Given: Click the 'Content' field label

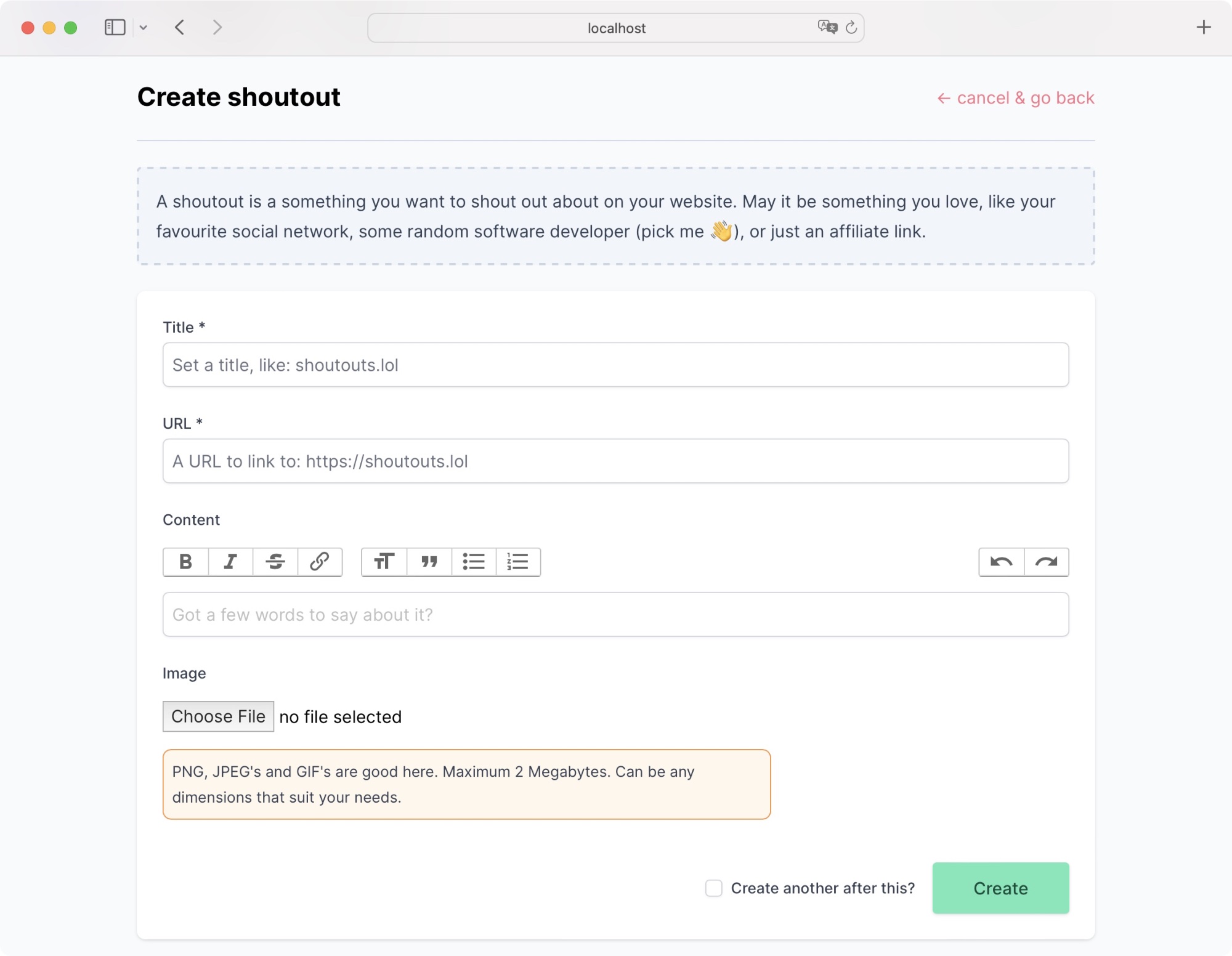Looking at the screenshot, I should 191,520.
